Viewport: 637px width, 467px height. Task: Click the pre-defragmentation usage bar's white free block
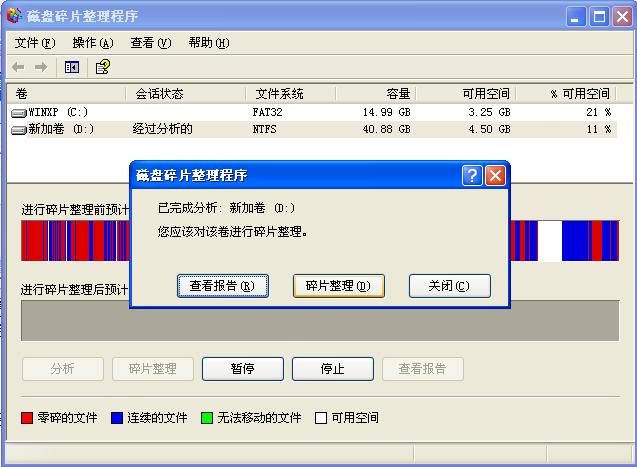tap(550, 241)
